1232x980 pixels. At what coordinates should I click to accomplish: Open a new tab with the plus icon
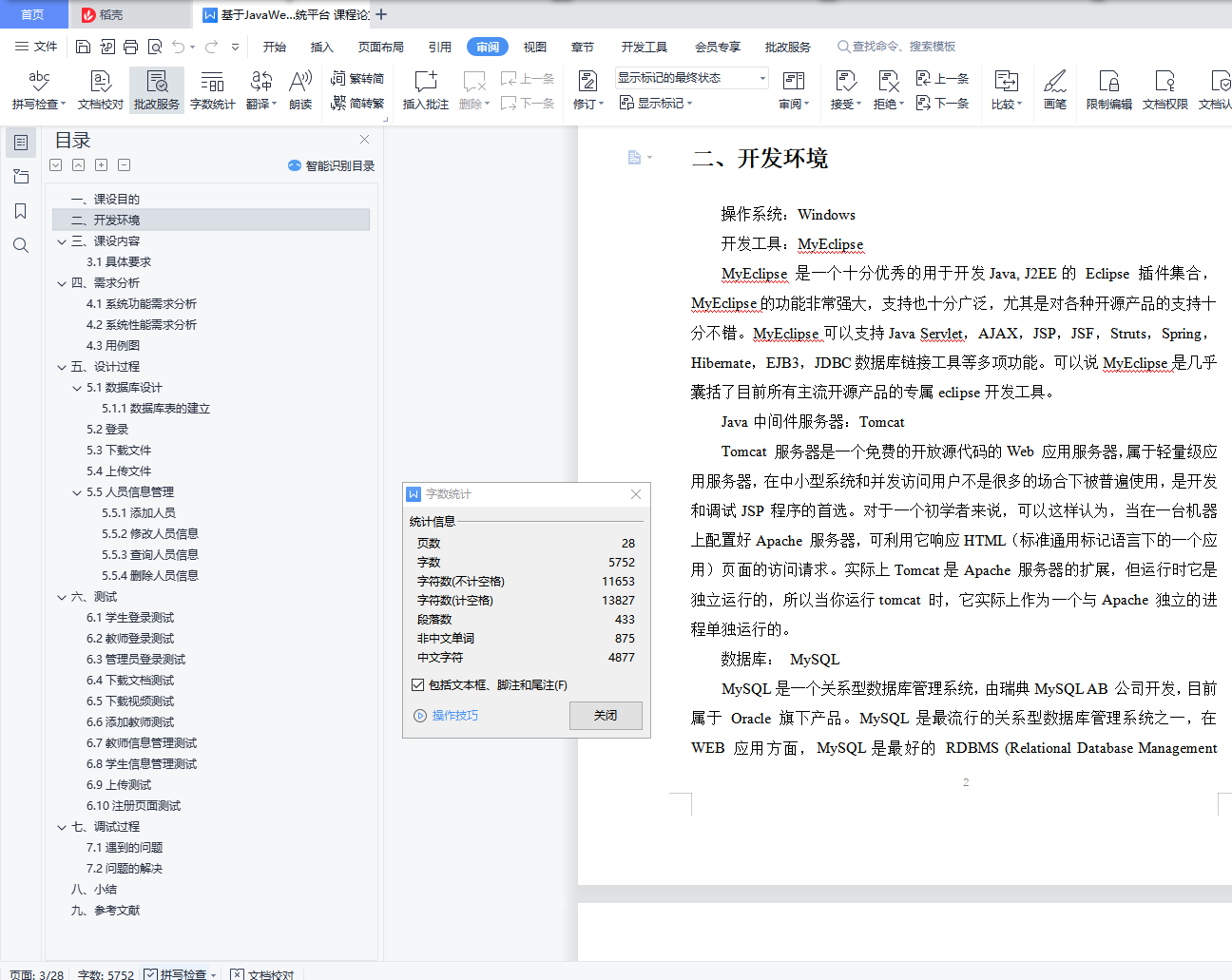tap(381, 14)
